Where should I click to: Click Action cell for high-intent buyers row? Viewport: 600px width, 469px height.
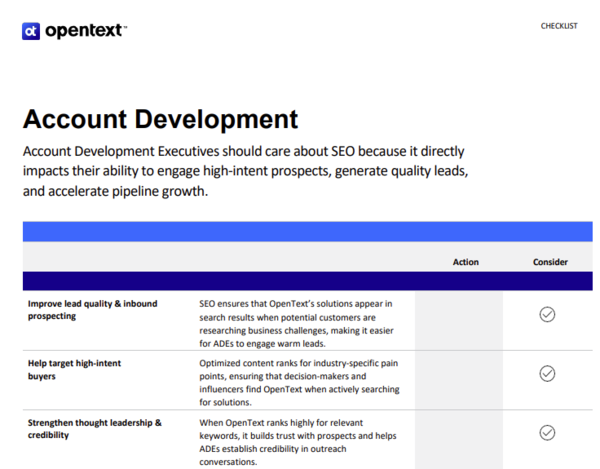[465, 381]
